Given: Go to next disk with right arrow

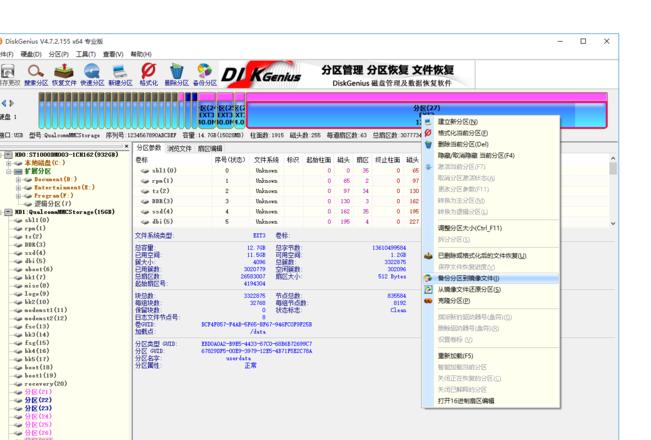Looking at the screenshot, I should [12, 103].
